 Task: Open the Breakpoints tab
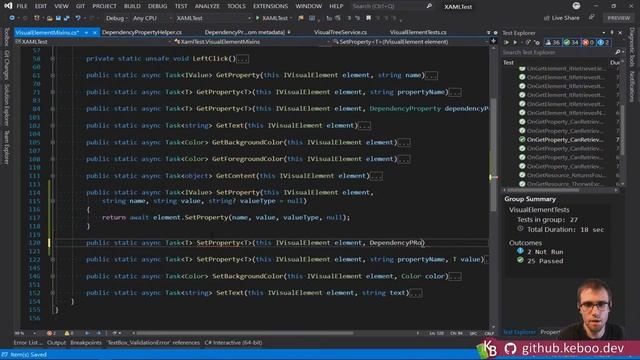[86, 343]
